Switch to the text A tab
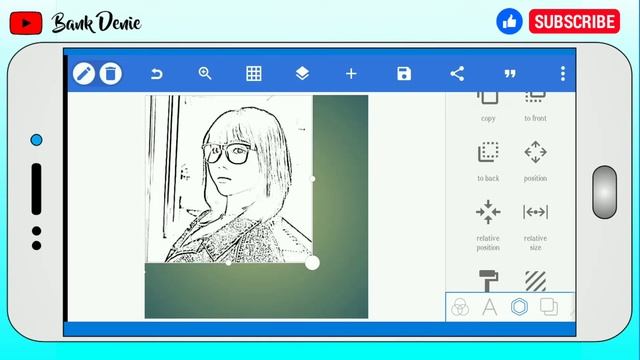This screenshot has height=360, width=640. click(x=489, y=307)
